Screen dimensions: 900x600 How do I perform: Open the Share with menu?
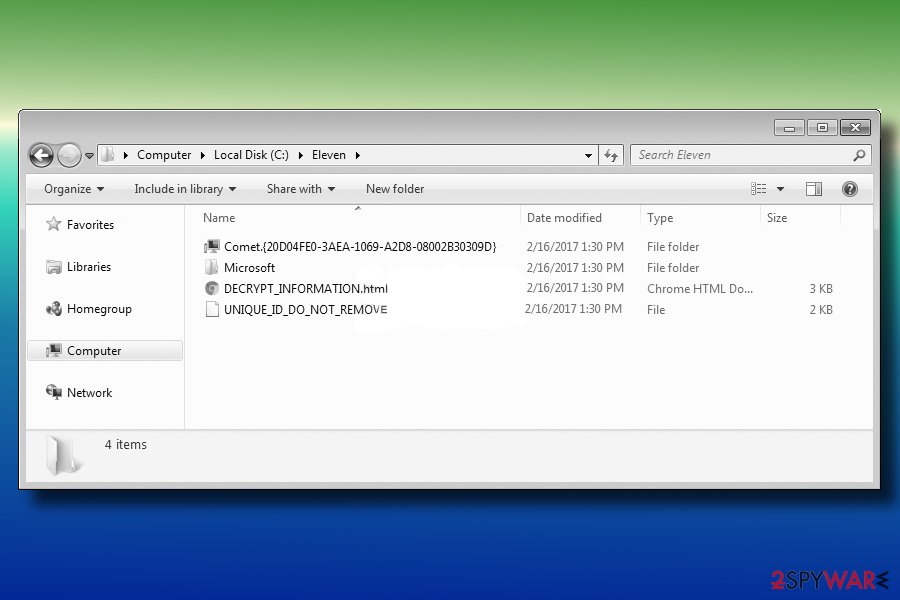click(300, 189)
